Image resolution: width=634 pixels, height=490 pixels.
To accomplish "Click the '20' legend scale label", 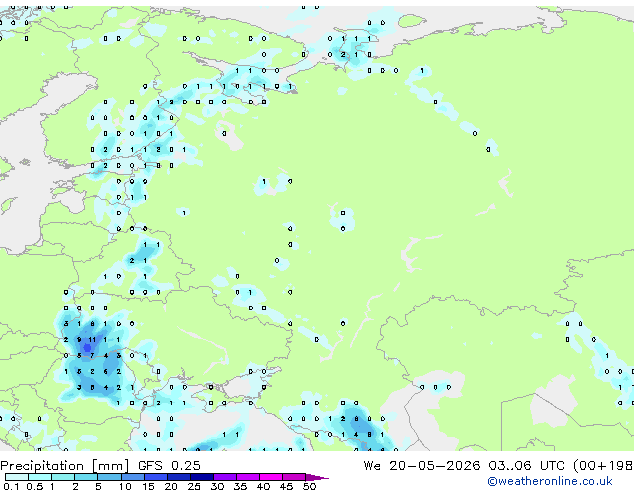I will click(x=171, y=486).
